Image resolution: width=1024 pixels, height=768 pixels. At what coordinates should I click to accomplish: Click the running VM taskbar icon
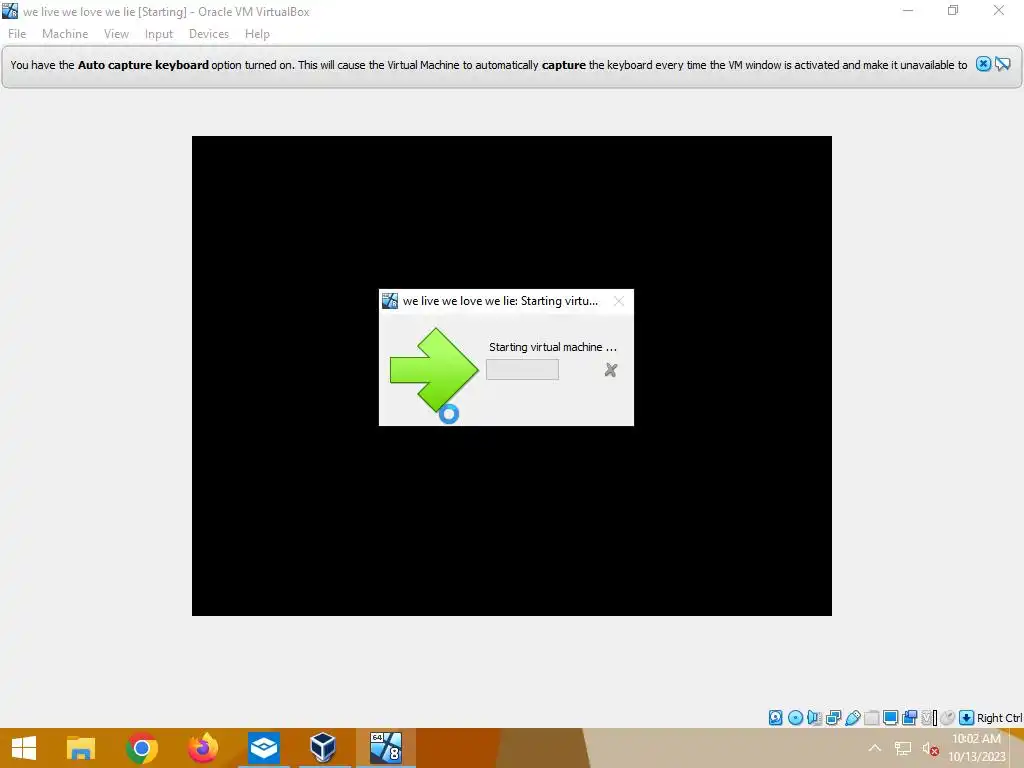[385, 748]
